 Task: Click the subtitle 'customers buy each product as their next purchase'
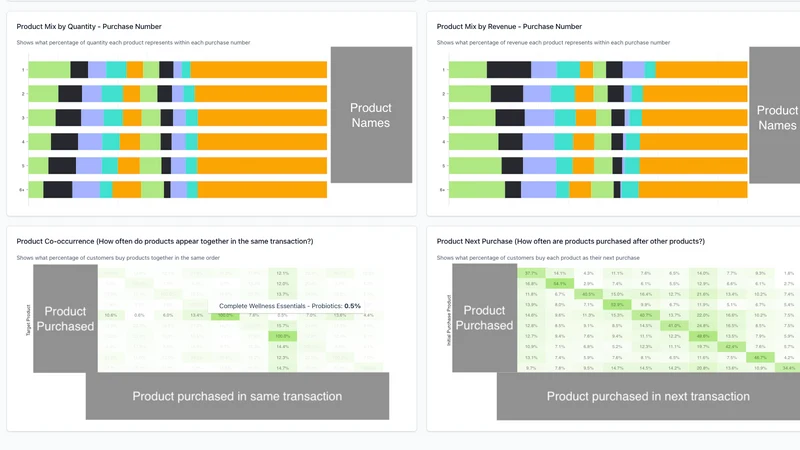[538, 258]
